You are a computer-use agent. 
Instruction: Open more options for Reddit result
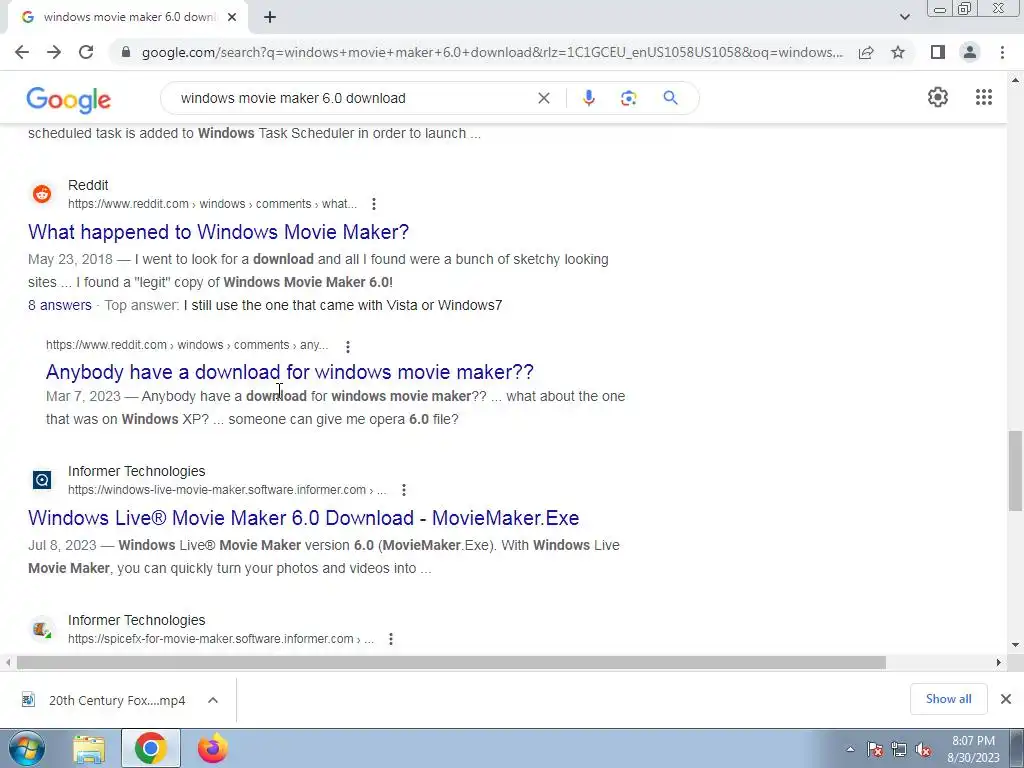point(374,204)
